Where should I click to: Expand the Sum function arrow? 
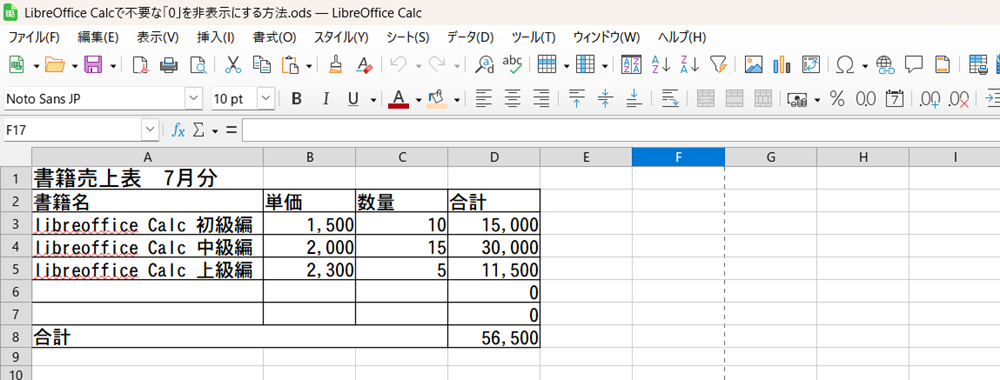coord(215,131)
